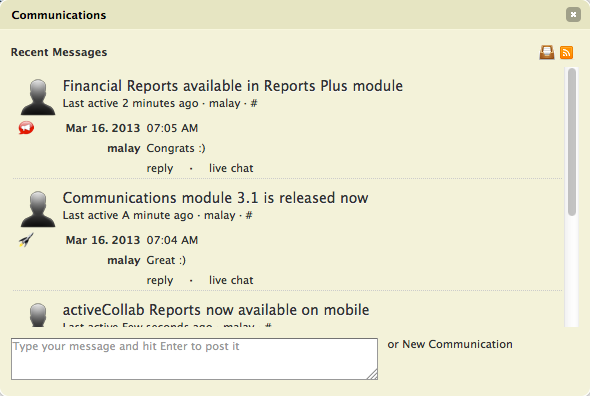The image size is (590, 396).
Task: Focus the message input text box
Action: 194,359
